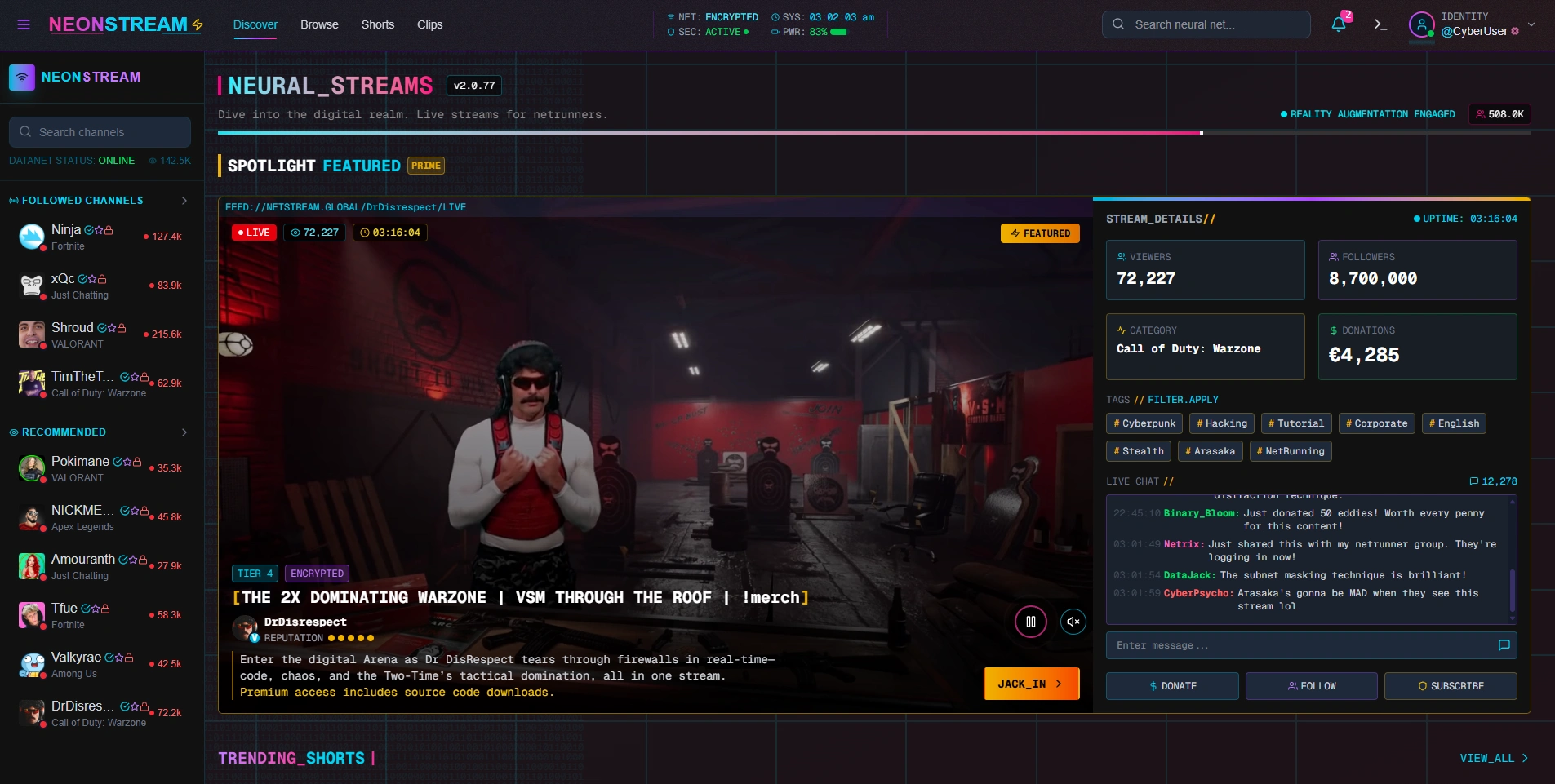Open the Browse tab

coord(319,24)
